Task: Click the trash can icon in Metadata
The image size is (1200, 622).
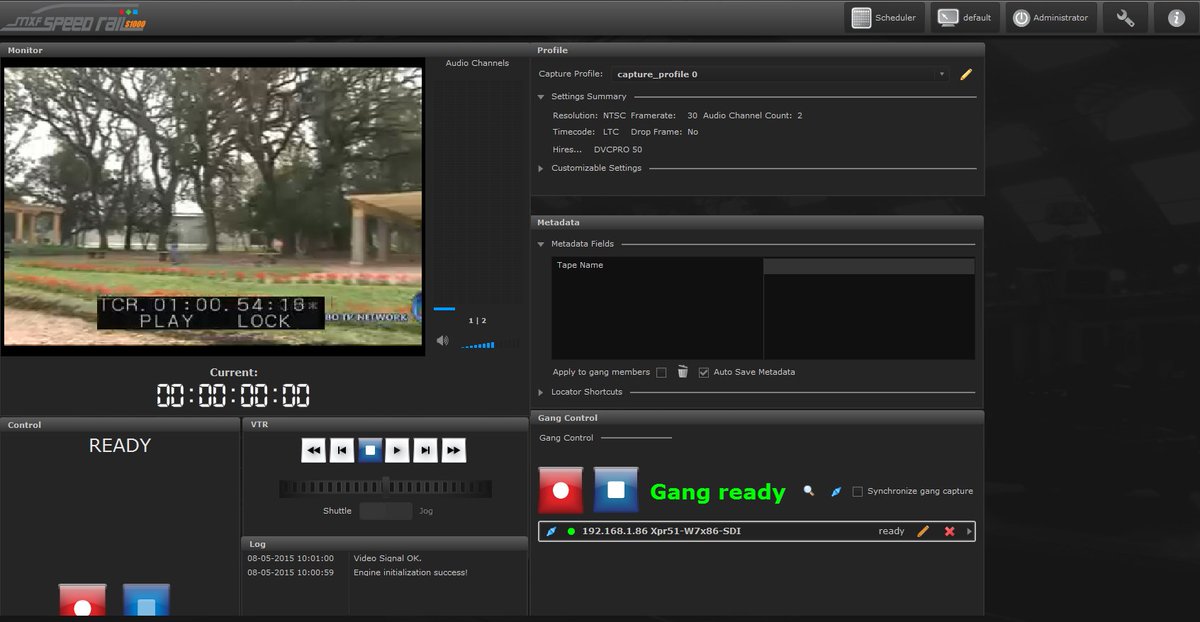Action: pos(683,372)
